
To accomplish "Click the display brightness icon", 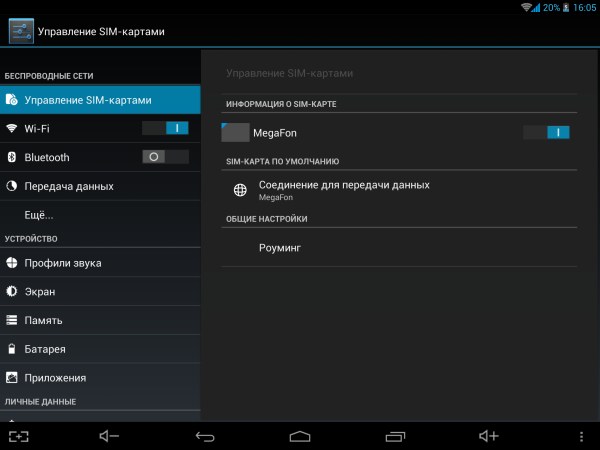I will click(x=11, y=291).
